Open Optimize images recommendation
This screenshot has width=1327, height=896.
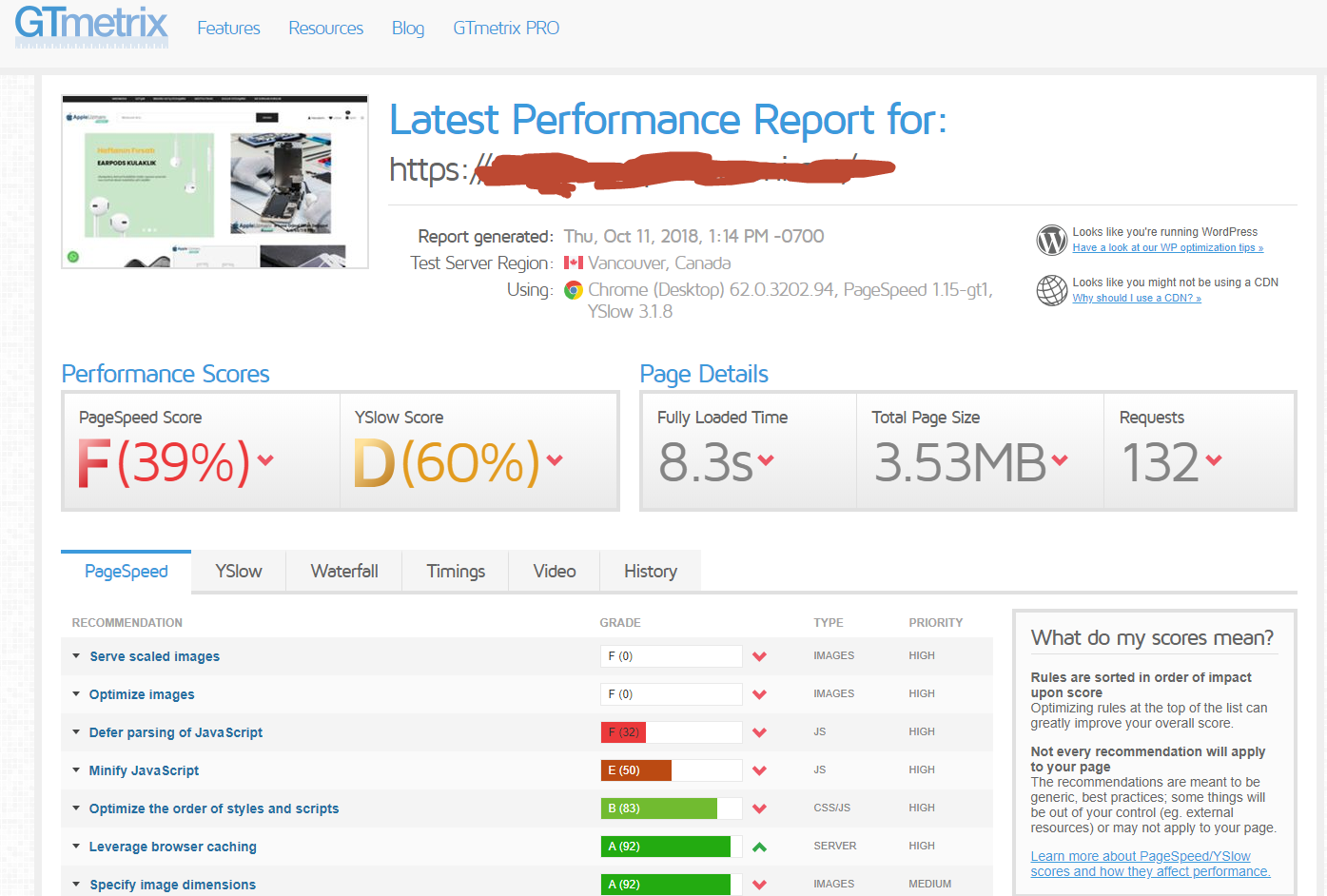pos(142,694)
